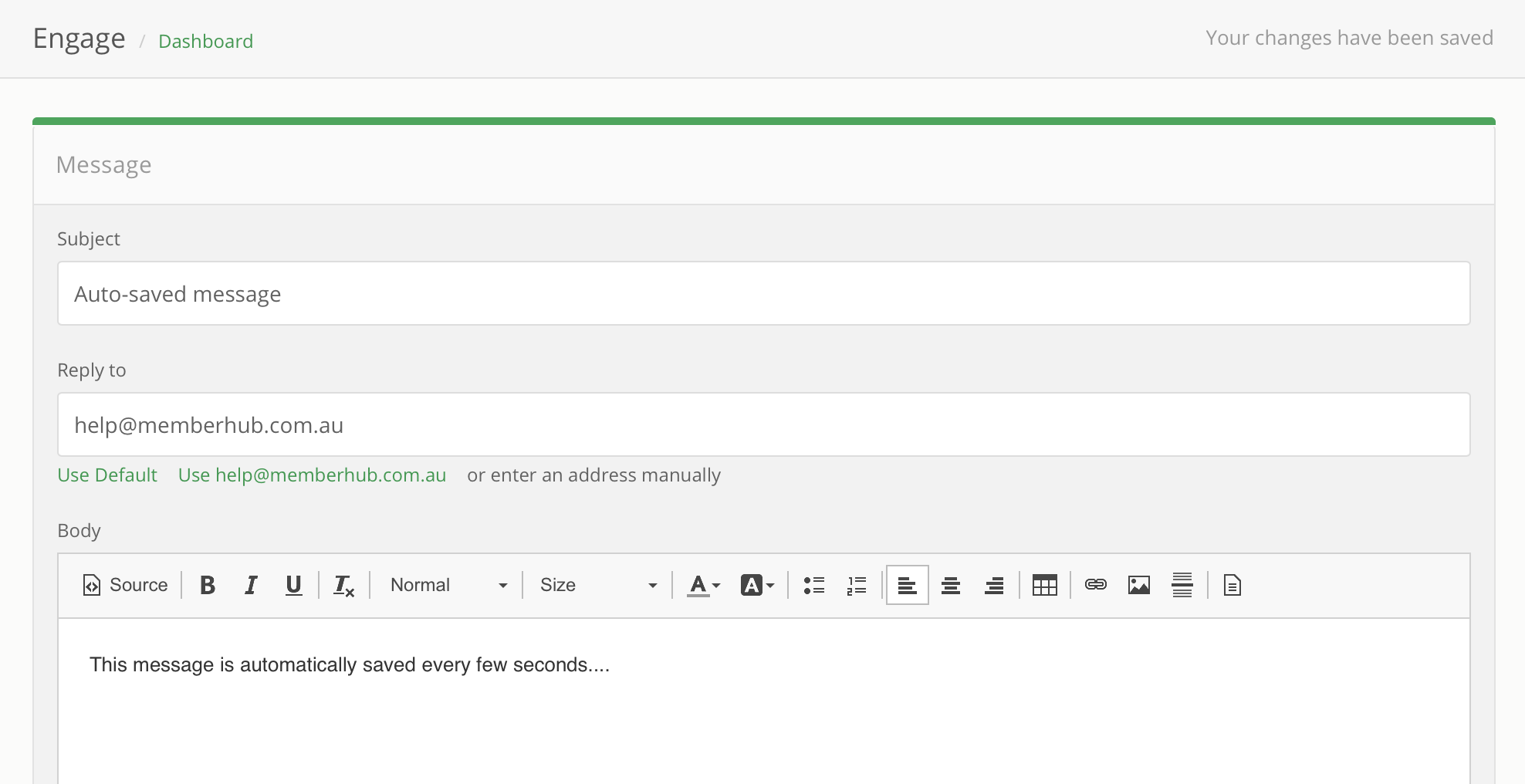The image size is (1525, 784).
Task: Click the Message panel title
Action: pyautogui.click(x=103, y=165)
